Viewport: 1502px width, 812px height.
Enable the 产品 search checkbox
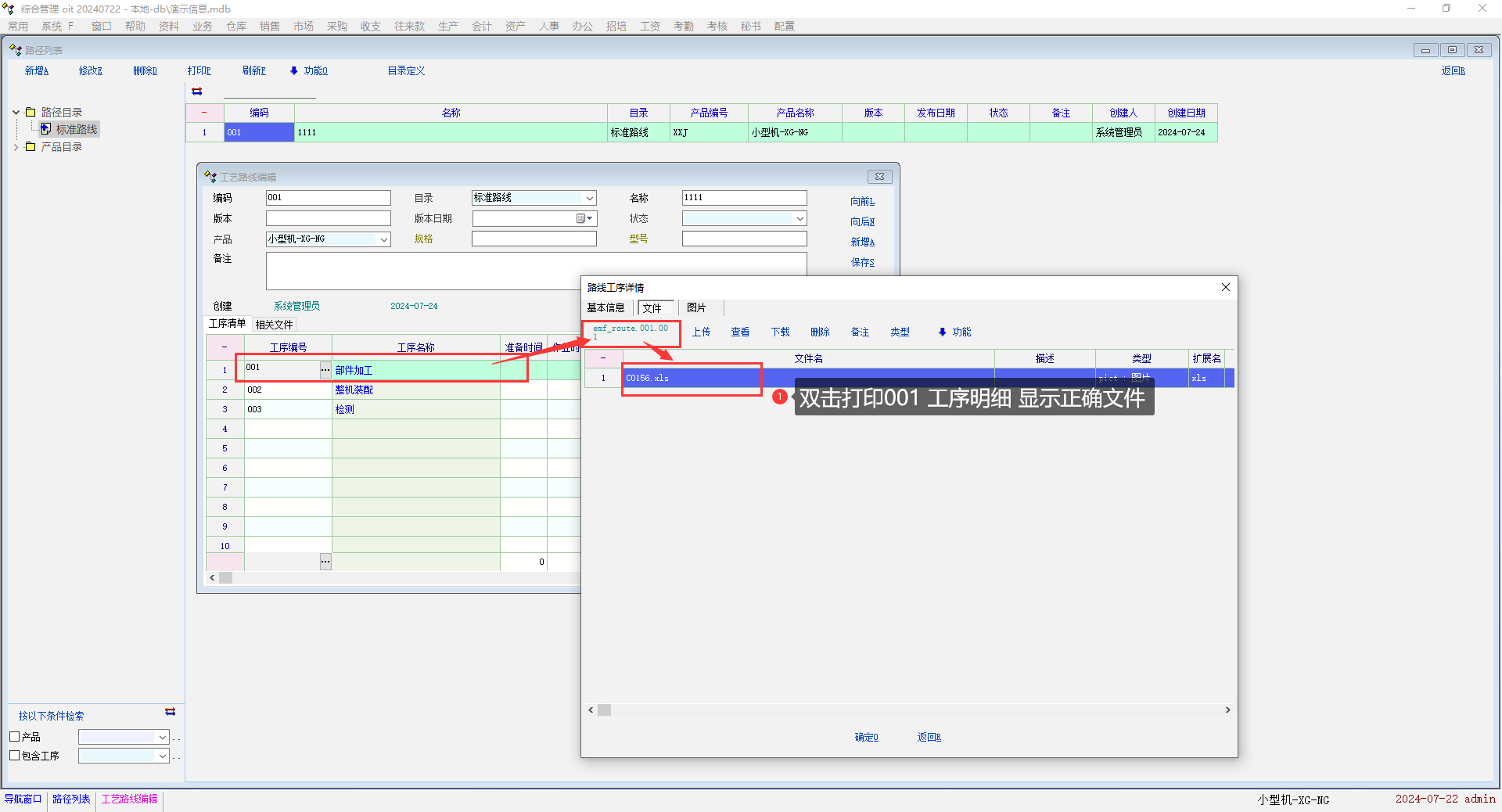15,737
